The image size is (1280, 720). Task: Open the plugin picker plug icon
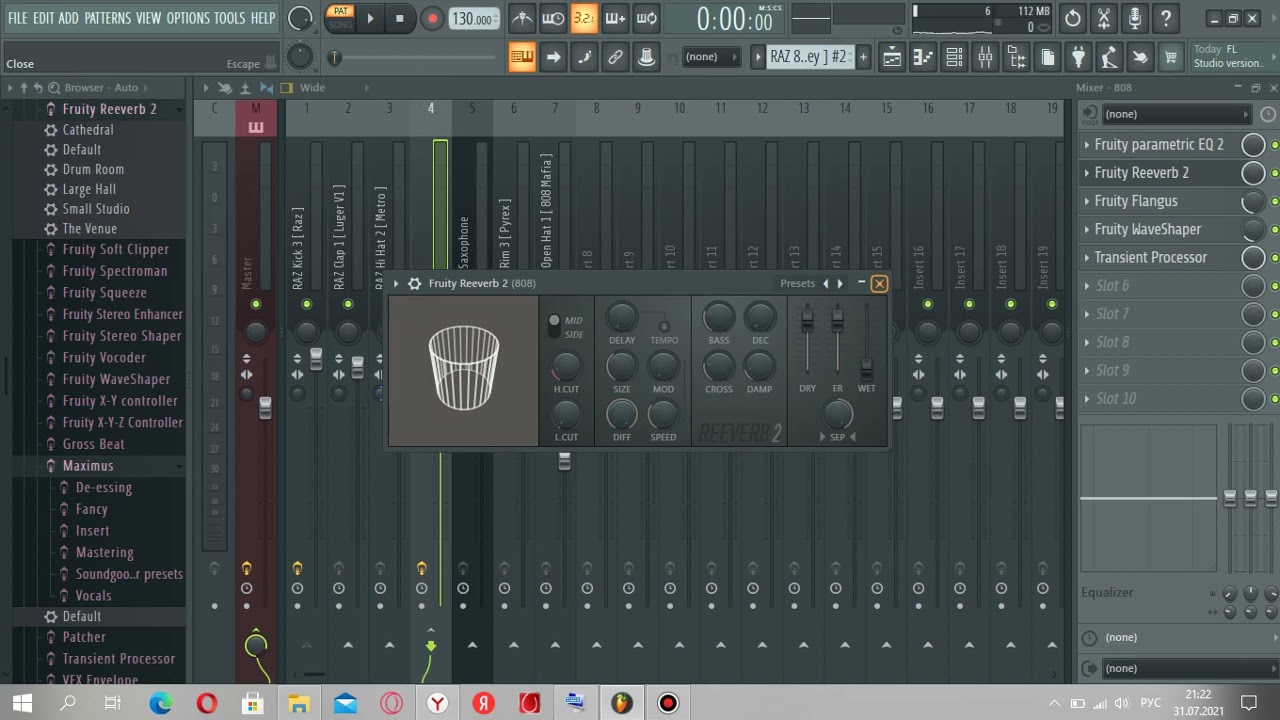pyautogui.click(x=1078, y=57)
